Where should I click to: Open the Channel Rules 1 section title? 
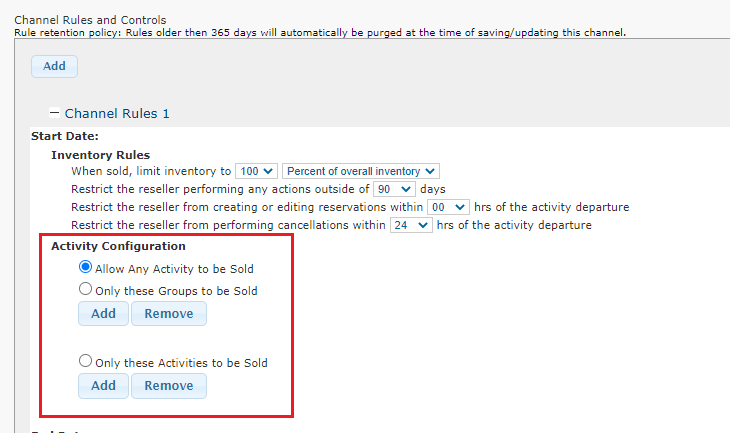pos(117,114)
